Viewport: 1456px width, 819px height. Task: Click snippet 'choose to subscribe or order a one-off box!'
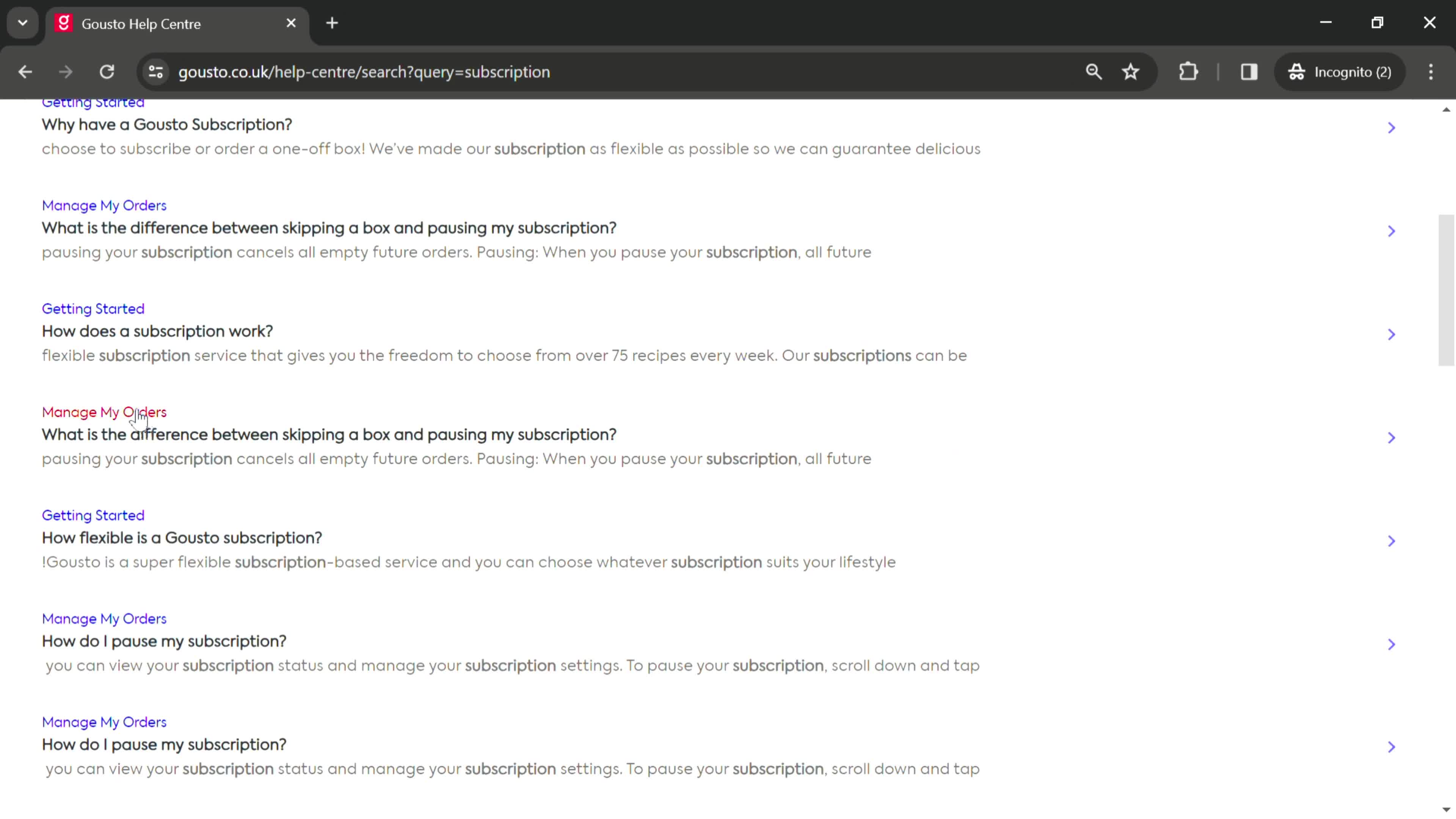[x=511, y=149]
